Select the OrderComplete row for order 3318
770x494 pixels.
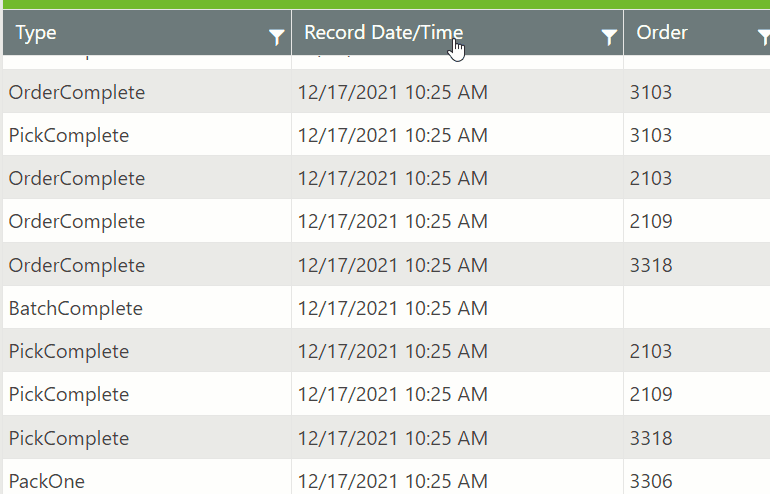point(77,265)
